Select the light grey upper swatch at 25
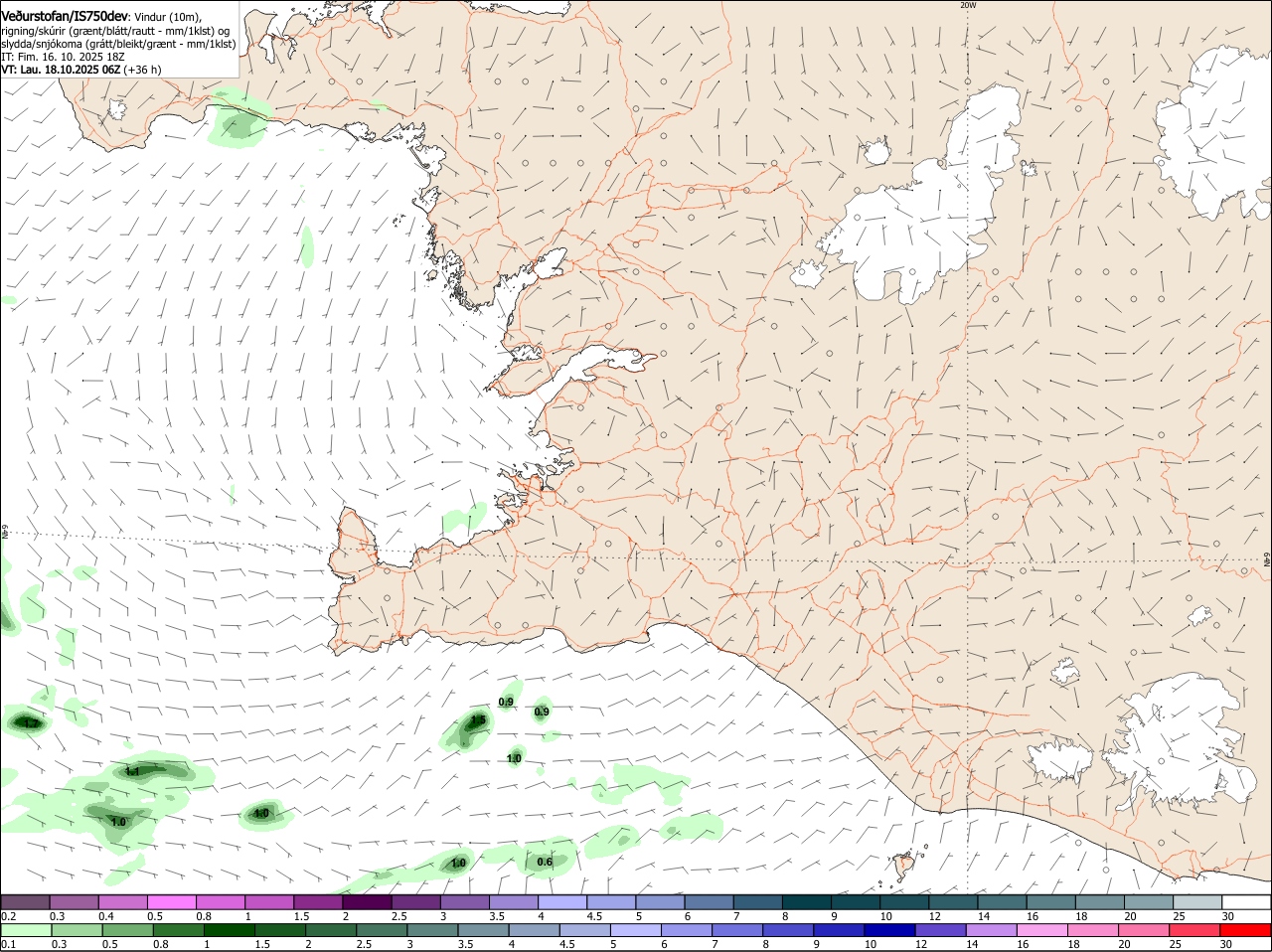The image size is (1272, 952). (1197, 902)
